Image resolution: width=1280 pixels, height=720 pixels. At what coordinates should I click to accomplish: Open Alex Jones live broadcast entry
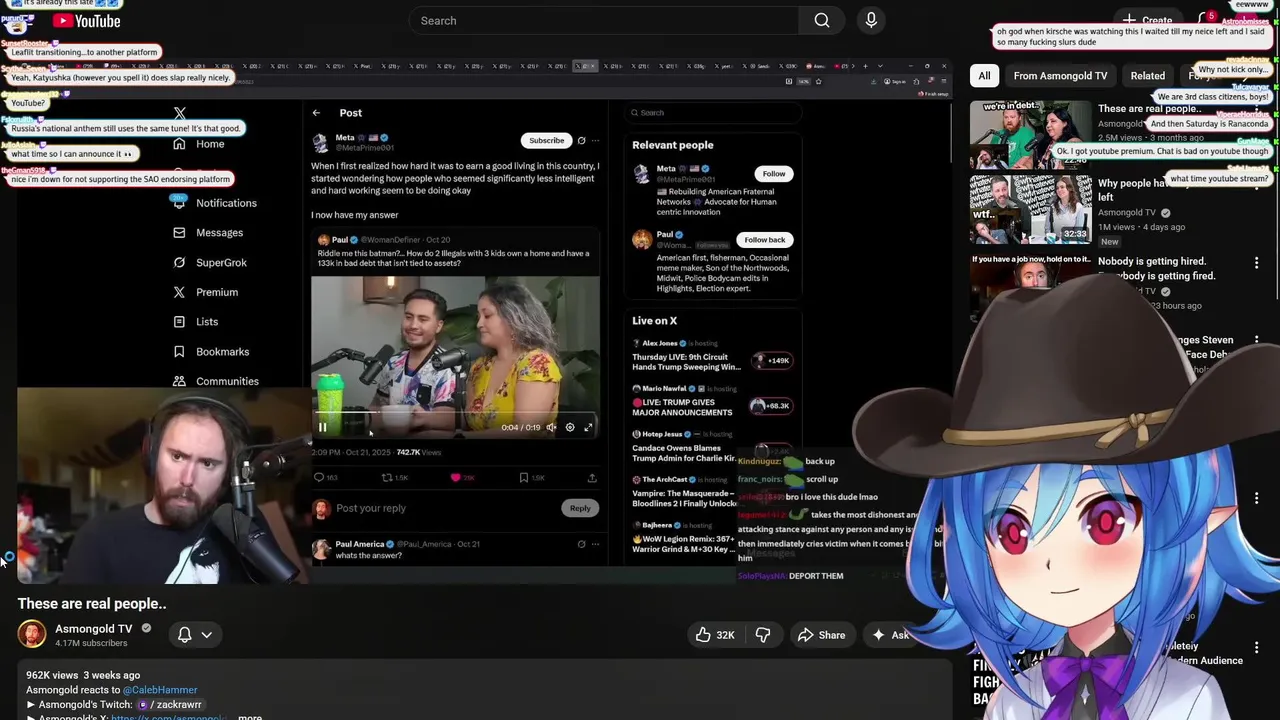click(x=713, y=356)
